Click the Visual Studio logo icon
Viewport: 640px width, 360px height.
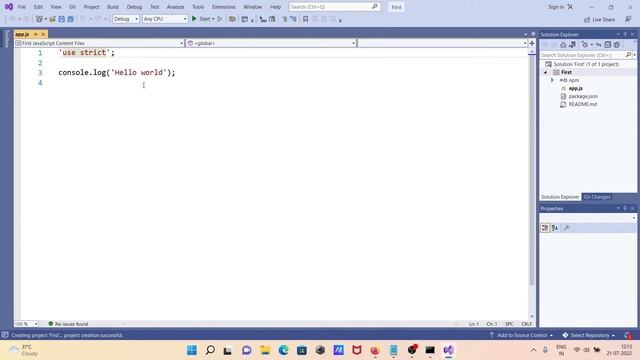click(9, 7)
